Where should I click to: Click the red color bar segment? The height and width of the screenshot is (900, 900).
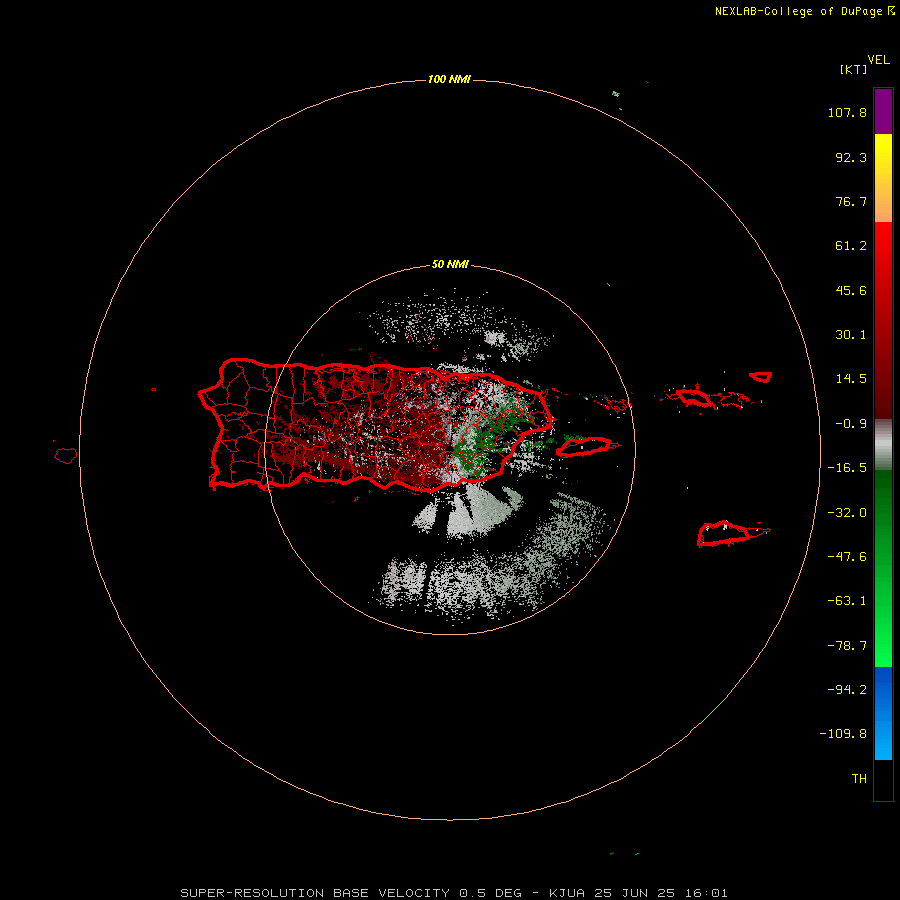883,320
